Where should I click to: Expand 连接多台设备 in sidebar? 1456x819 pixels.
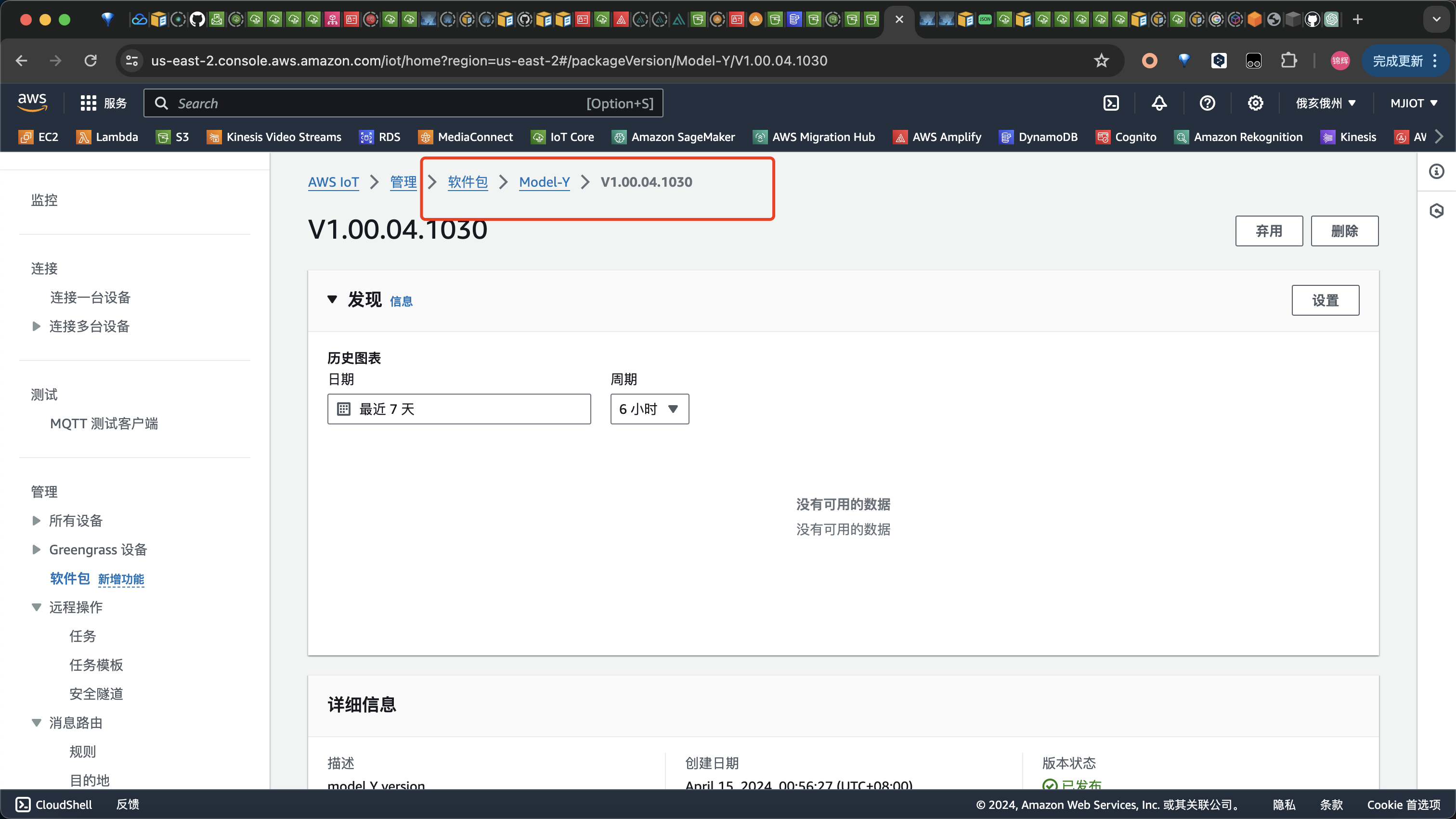click(x=36, y=326)
